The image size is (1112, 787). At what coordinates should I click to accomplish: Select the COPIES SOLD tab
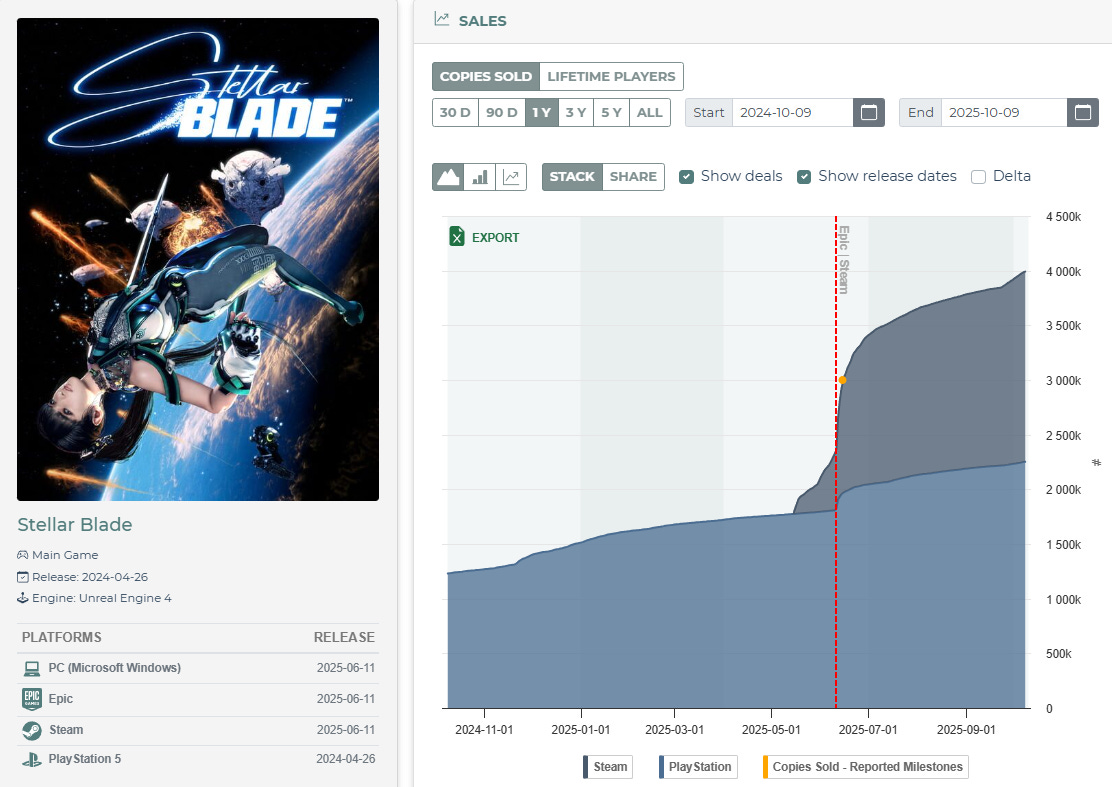point(486,77)
